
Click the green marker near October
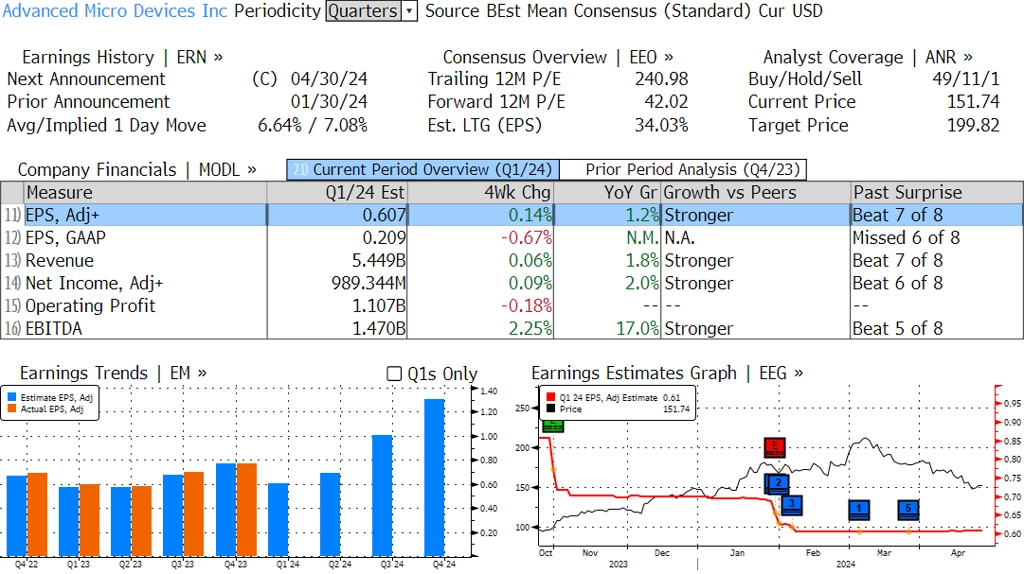point(552,425)
